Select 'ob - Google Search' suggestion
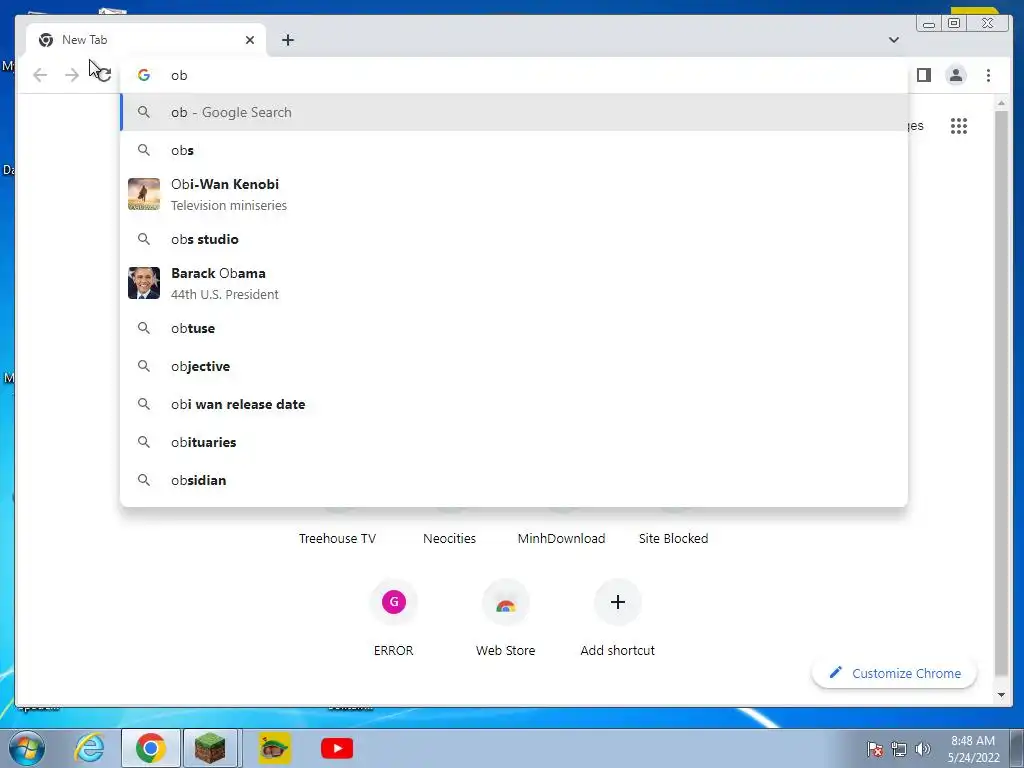 coord(514,112)
